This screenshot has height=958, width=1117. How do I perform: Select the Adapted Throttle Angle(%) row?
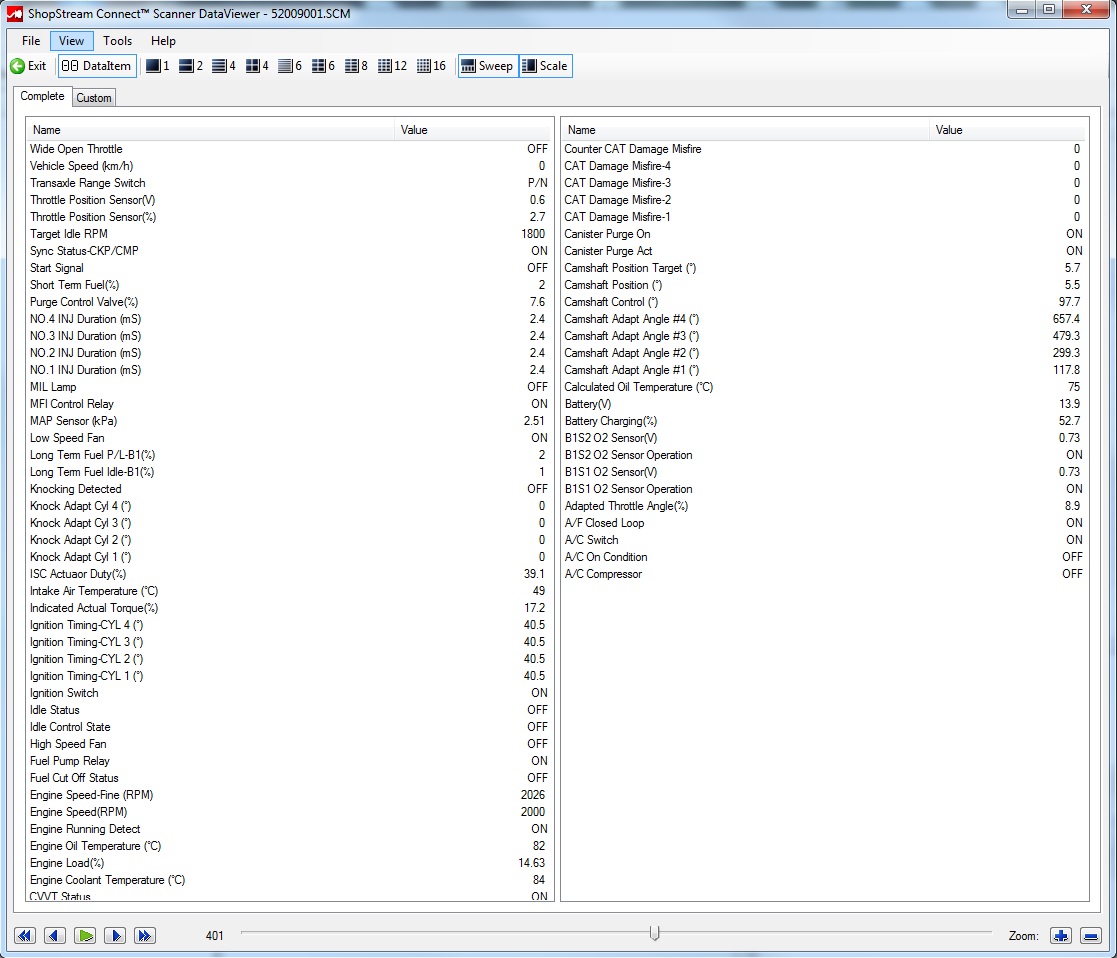click(824, 506)
